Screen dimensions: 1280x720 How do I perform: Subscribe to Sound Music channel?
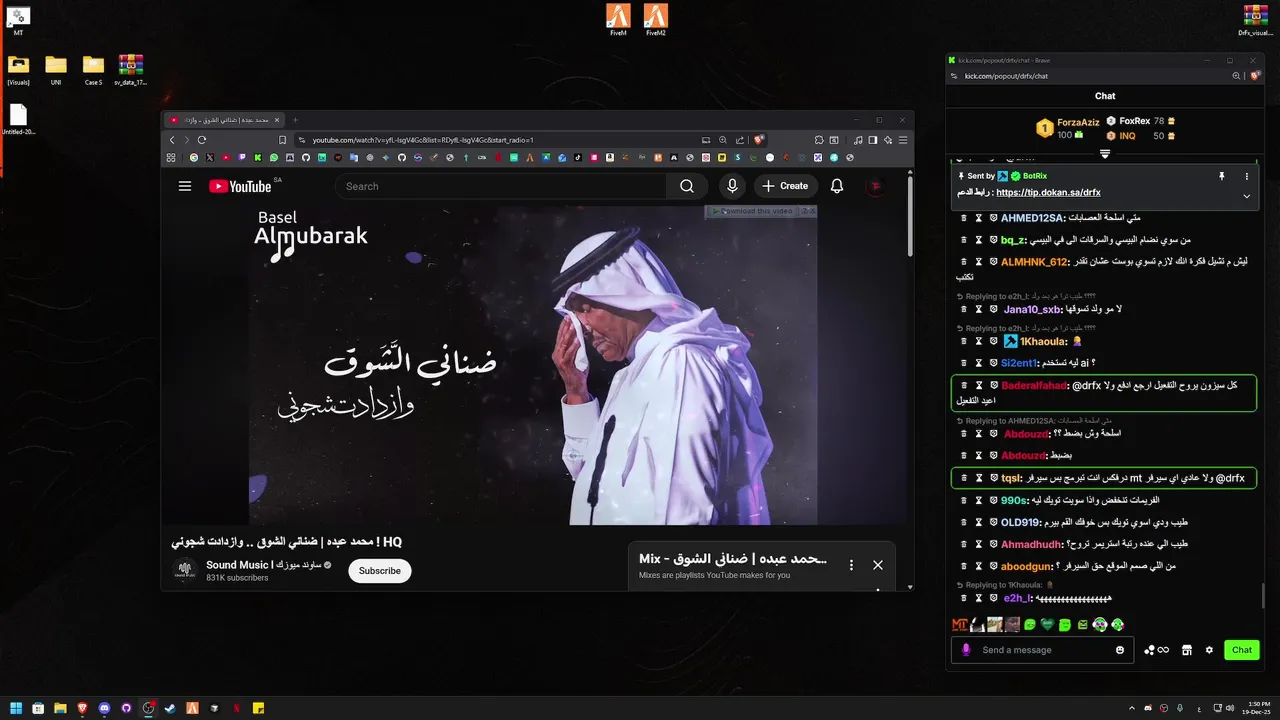click(380, 571)
